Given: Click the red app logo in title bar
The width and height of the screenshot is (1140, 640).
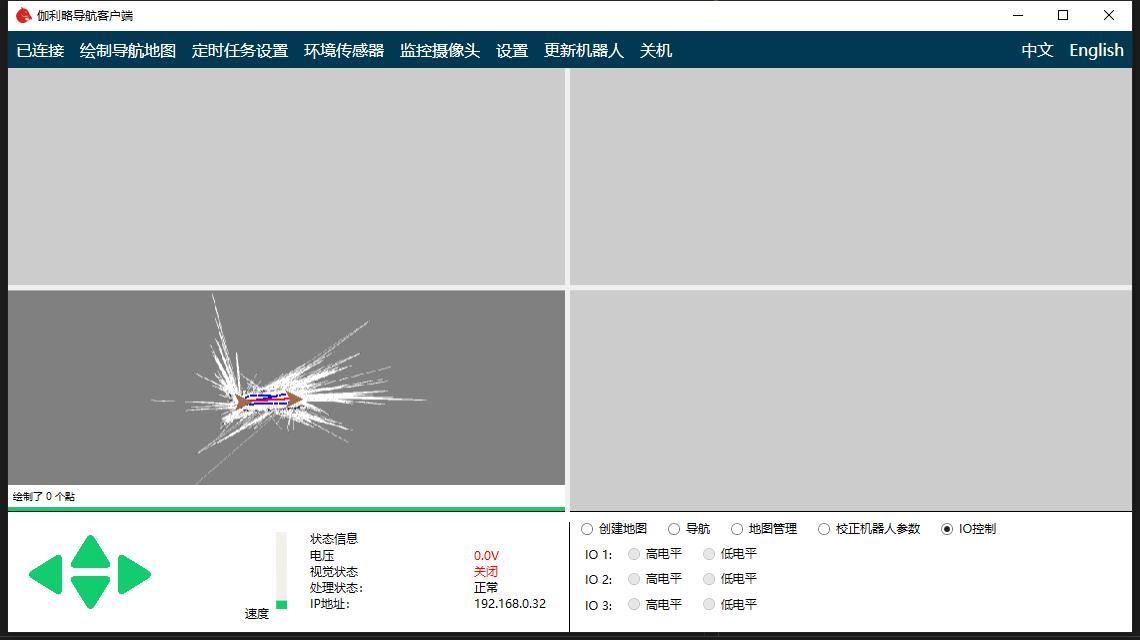Looking at the screenshot, I should point(23,15).
